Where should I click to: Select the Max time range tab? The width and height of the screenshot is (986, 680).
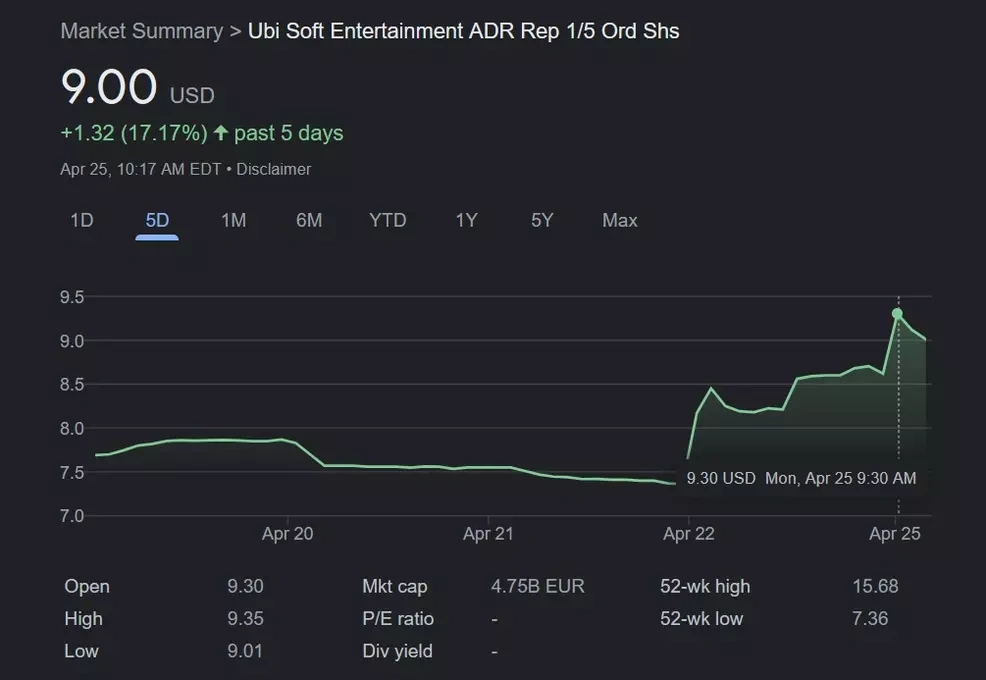pyautogui.click(x=619, y=220)
